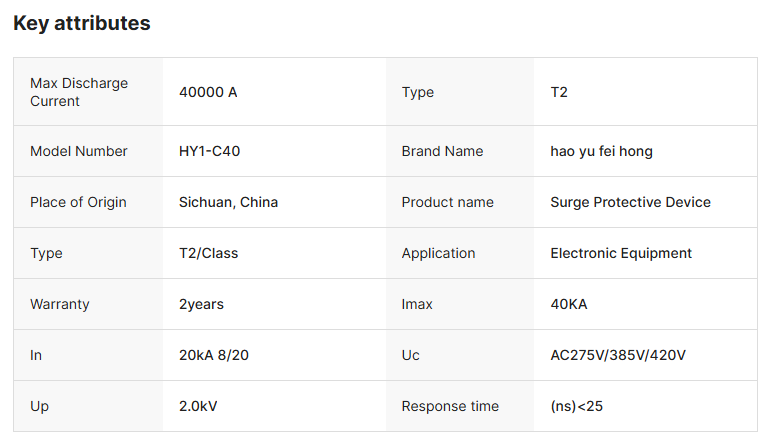Click the "Response time" label

coord(450,406)
